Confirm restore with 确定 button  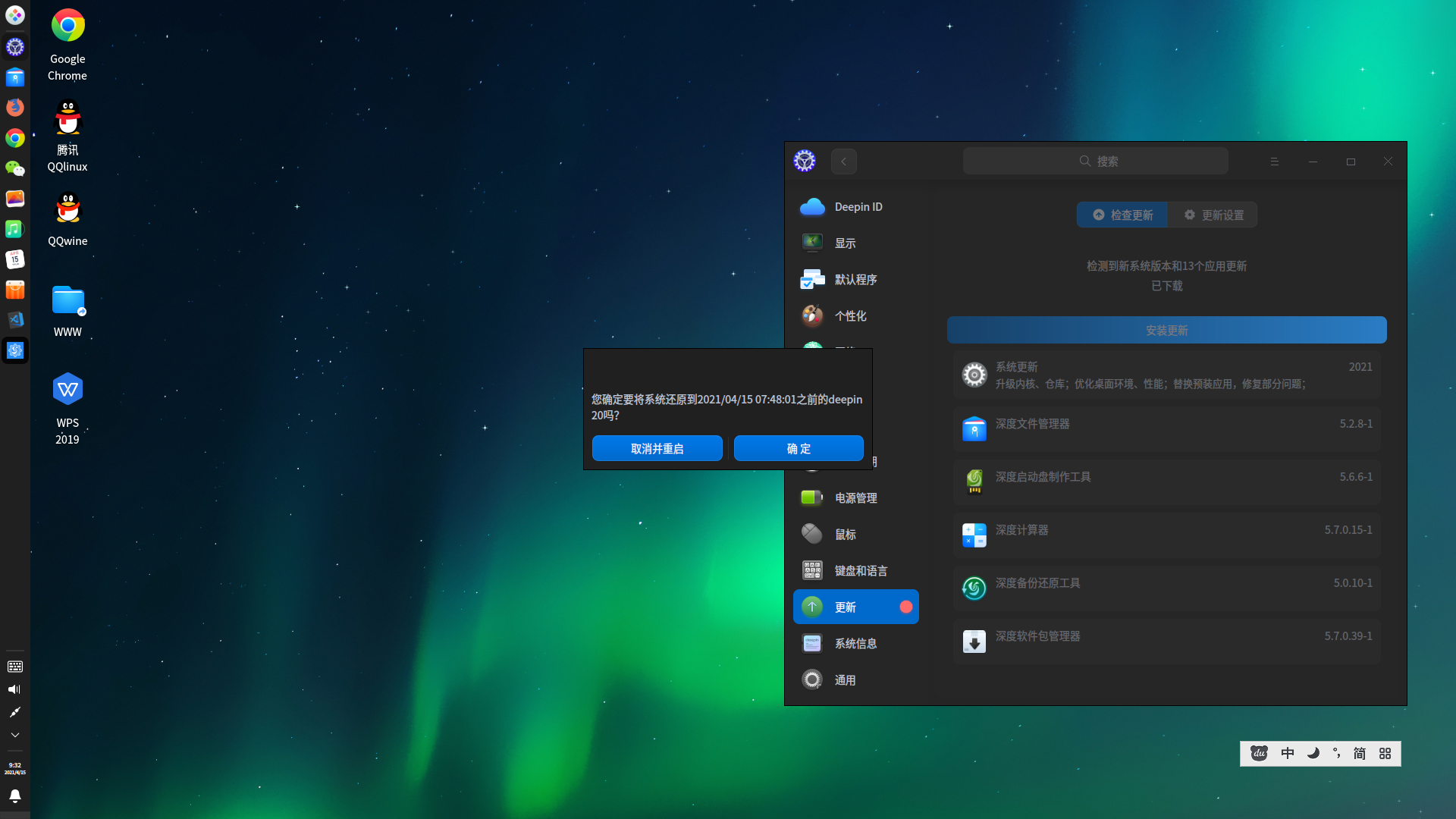pyautogui.click(x=799, y=449)
